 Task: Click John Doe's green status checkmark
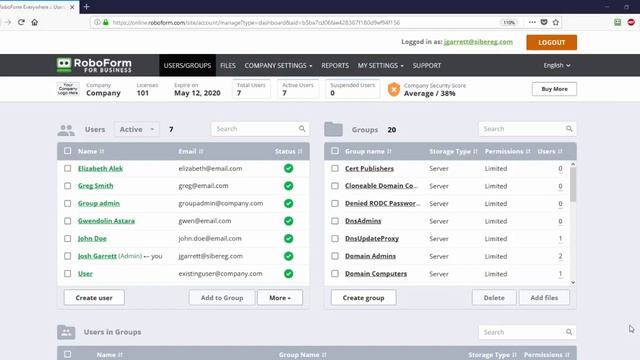(289, 238)
